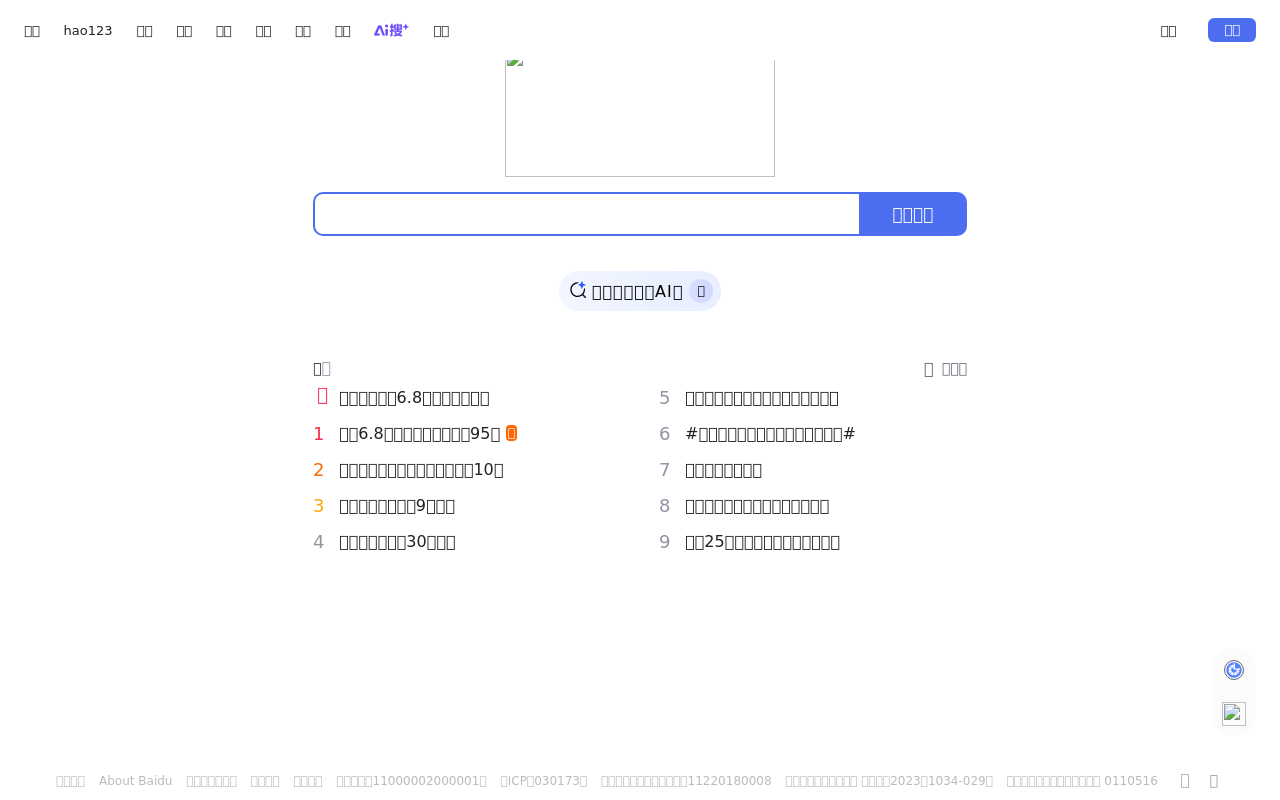Open hot search item ranked 4
The height and width of the screenshot is (800, 1280).
pos(397,542)
